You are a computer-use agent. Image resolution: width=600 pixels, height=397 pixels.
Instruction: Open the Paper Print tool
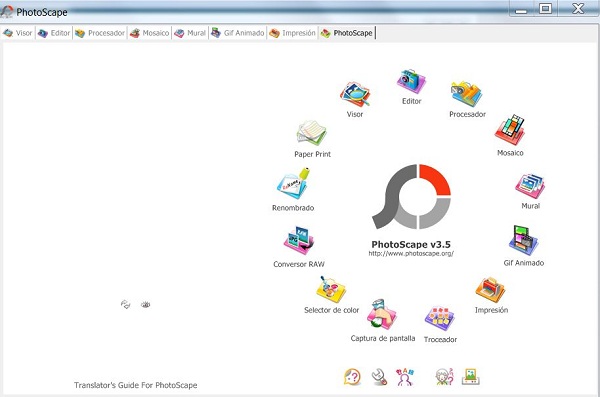tap(312, 133)
